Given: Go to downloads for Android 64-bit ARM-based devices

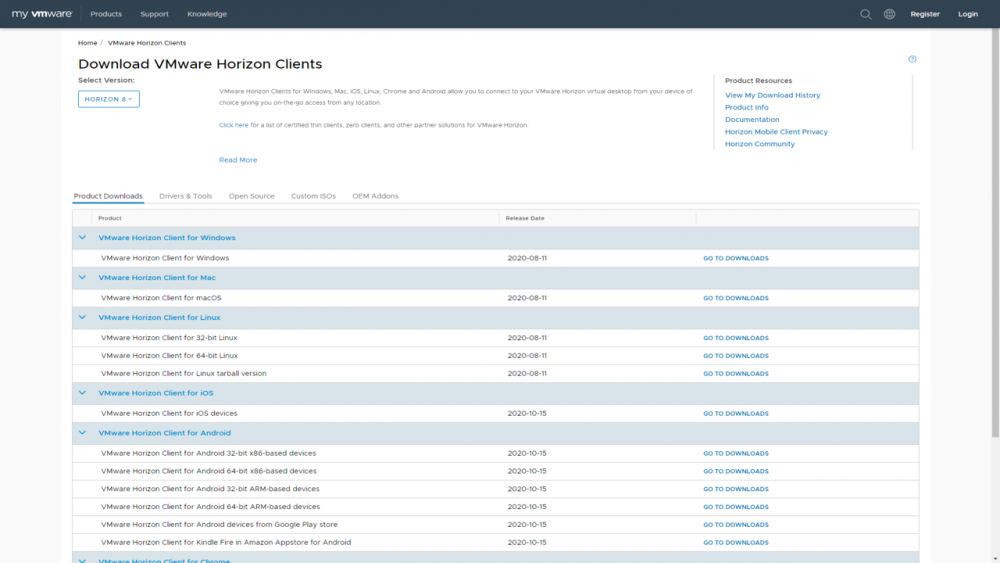Looking at the screenshot, I should (735, 507).
